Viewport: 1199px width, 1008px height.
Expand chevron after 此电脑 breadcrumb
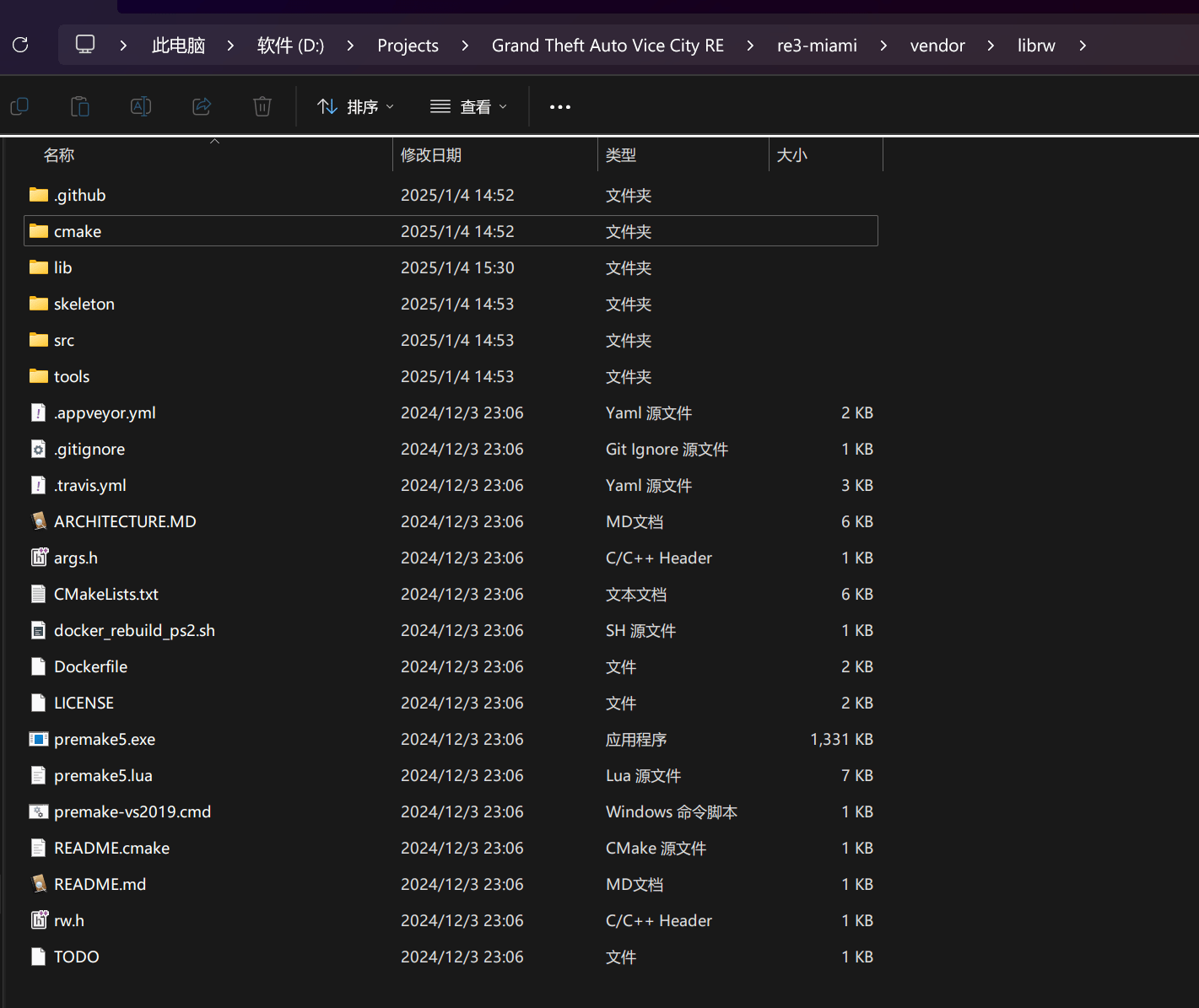[230, 46]
